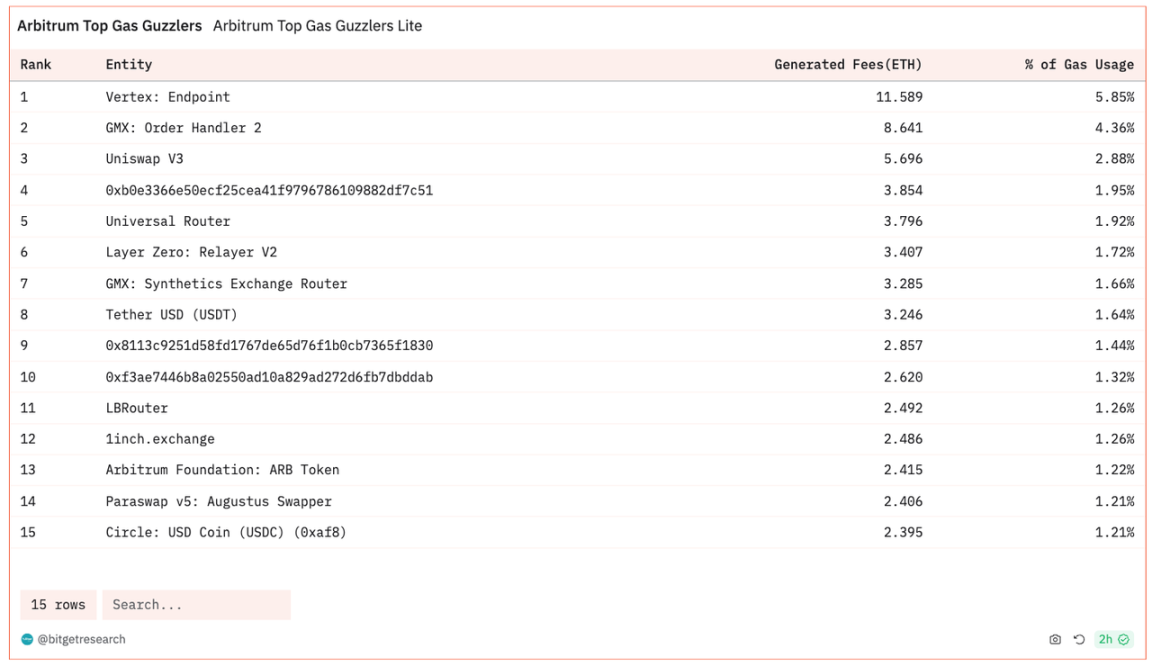Sort by % of Gas Usage header
The image size is (1152, 666).
[1079, 65]
